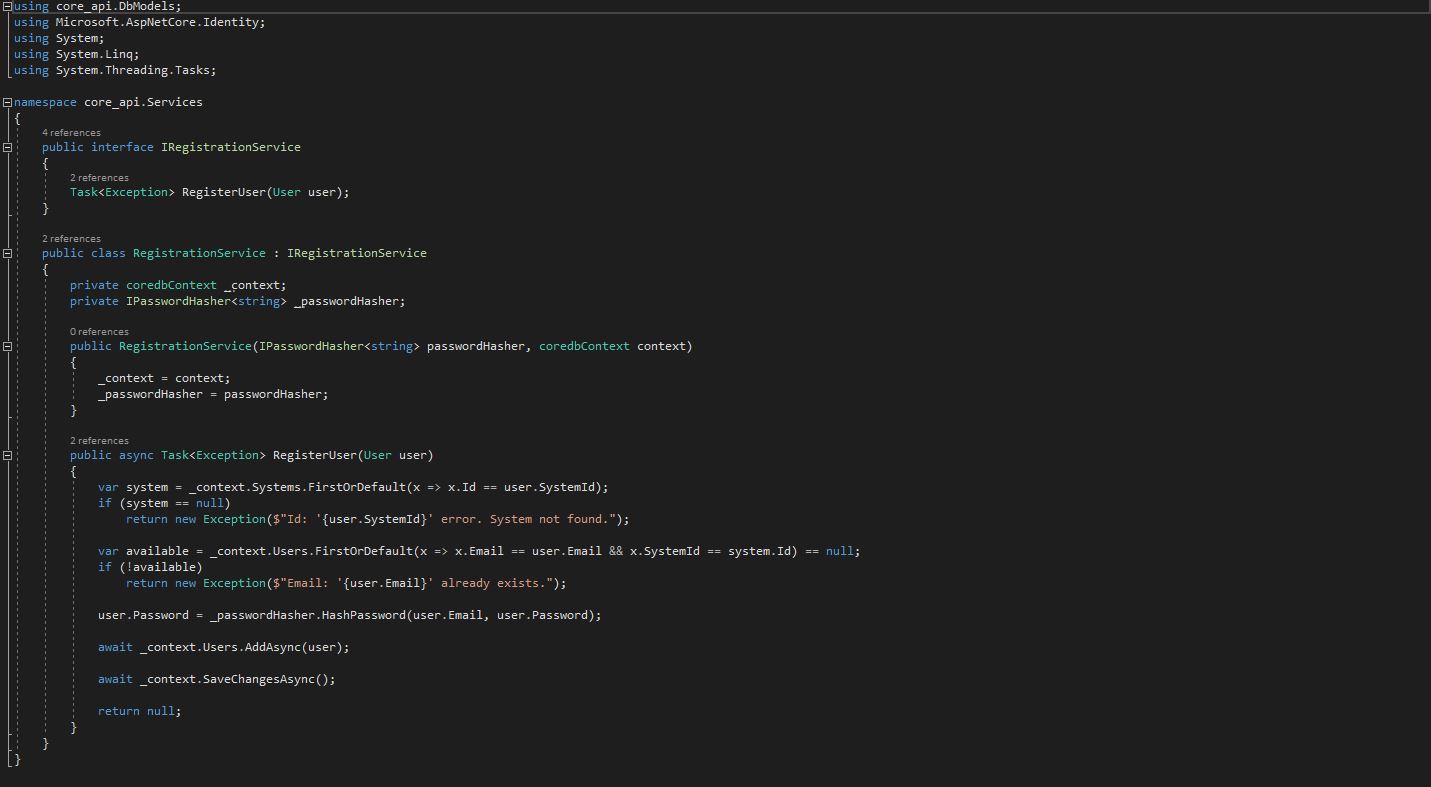The image size is (1431, 787).
Task: Collapse the RegistrationService constructor block
Action: point(8,346)
